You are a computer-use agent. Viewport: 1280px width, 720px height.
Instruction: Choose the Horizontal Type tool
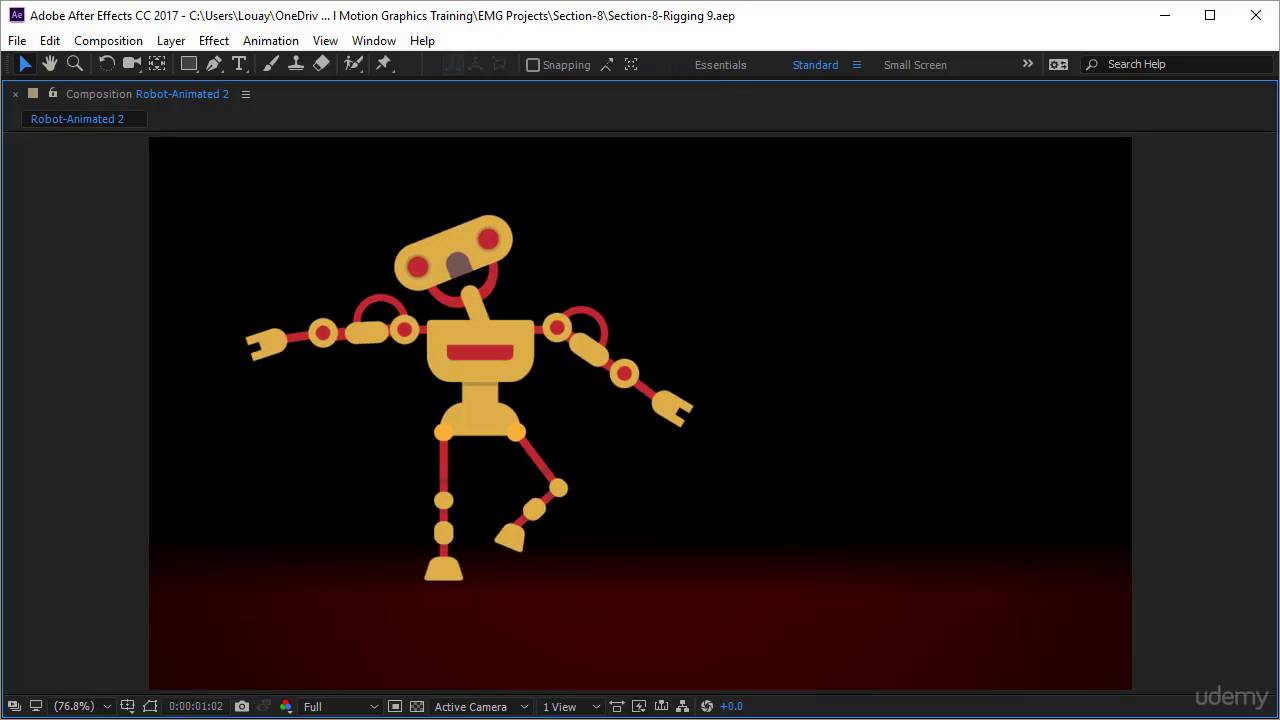(x=239, y=64)
